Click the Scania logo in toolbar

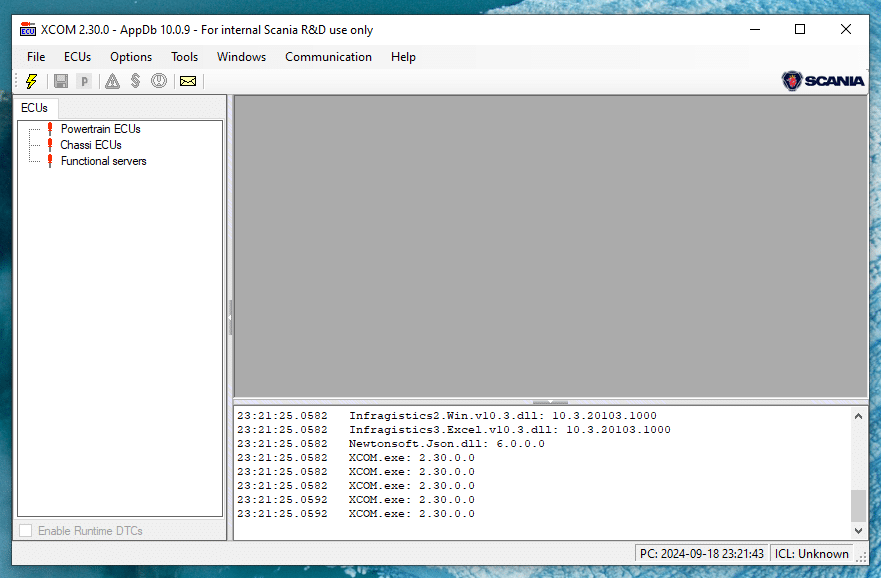pos(823,81)
